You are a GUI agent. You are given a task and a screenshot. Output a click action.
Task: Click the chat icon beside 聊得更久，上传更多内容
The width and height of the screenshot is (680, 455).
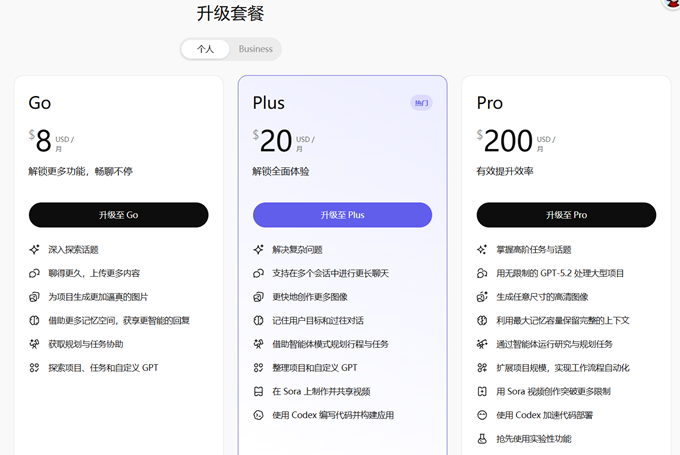[x=34, y=273]
